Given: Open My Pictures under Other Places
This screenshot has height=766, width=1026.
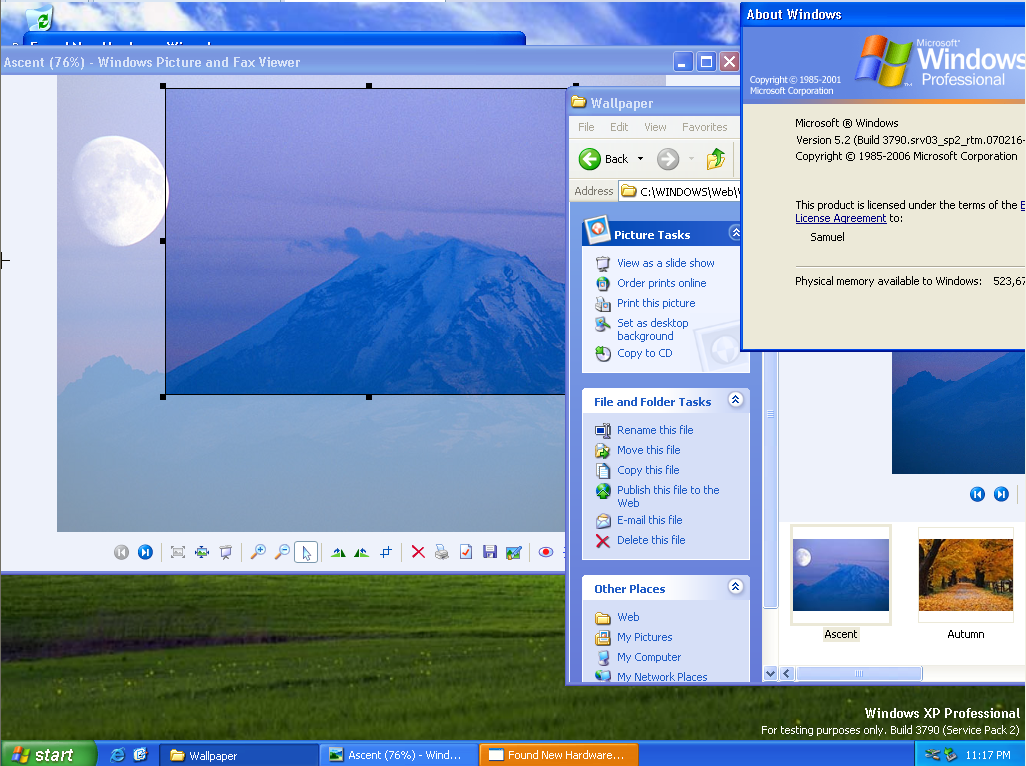Looking at the screenshot, I should click(x=645, y=637).
